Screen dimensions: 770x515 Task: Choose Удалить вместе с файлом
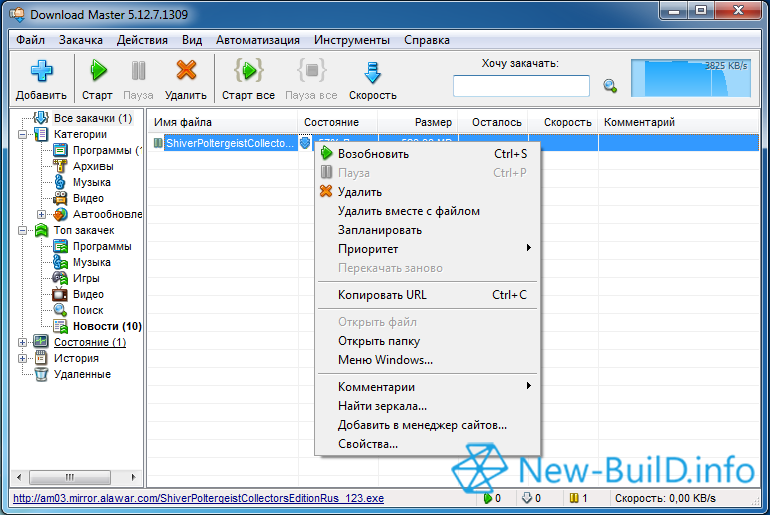tap(427, 211)
